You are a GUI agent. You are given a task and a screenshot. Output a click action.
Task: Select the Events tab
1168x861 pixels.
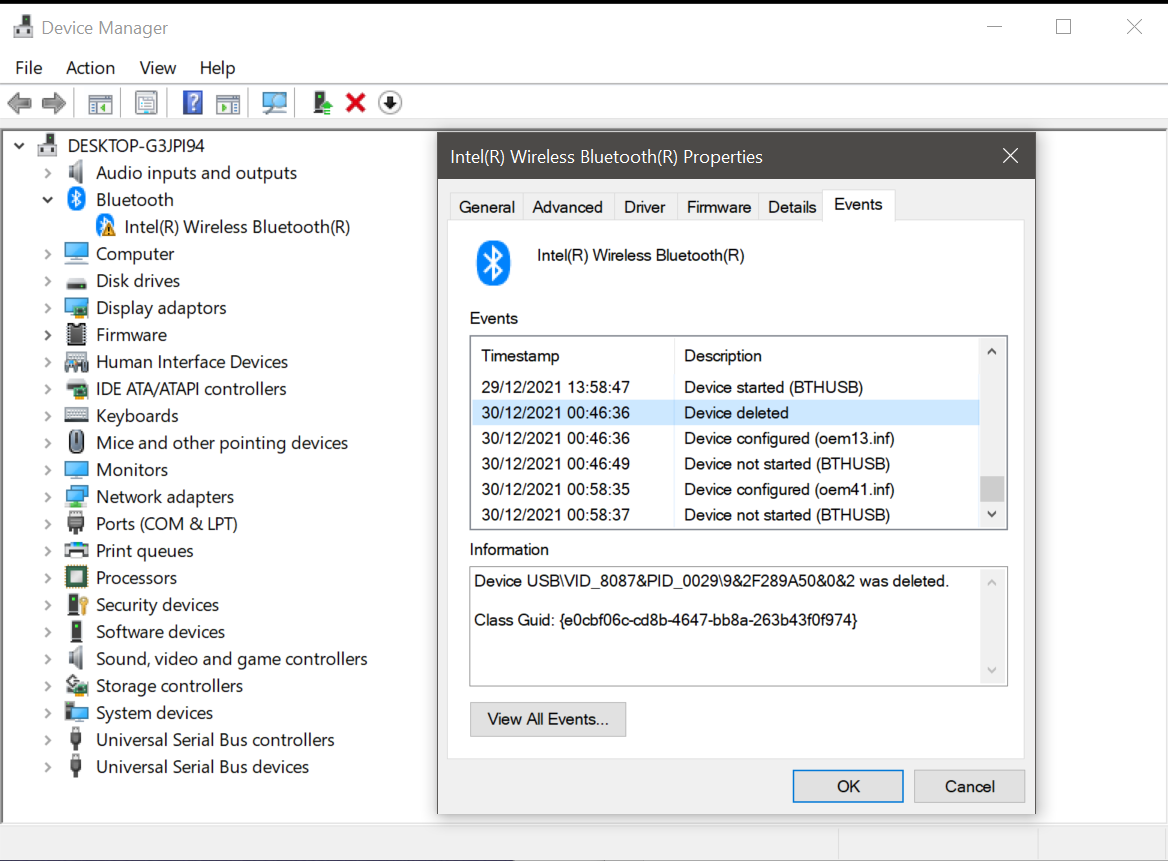858,205
